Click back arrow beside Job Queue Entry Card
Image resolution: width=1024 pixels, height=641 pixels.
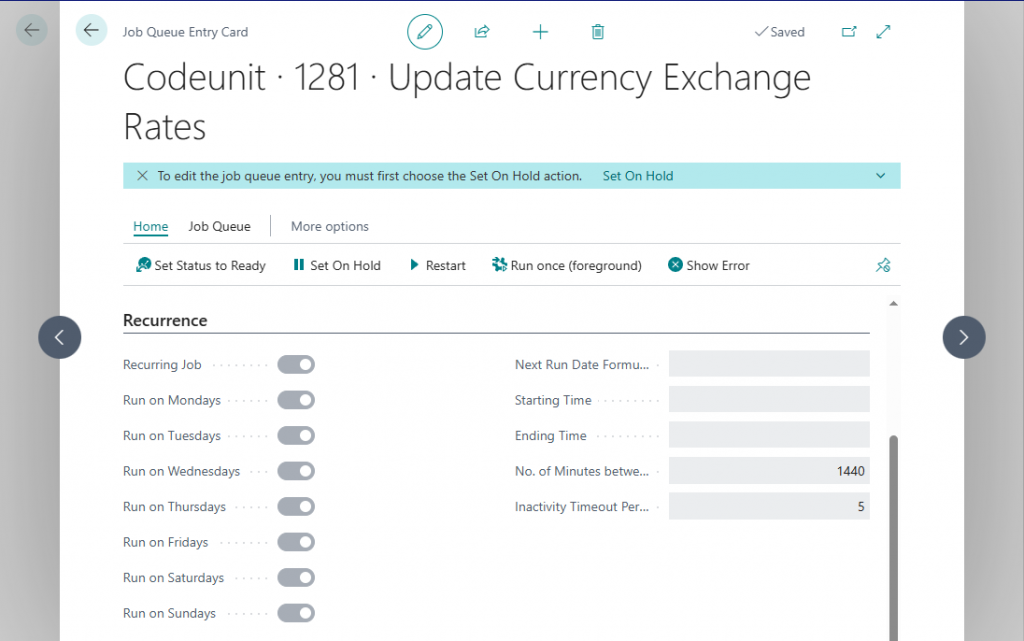point(91,31)
